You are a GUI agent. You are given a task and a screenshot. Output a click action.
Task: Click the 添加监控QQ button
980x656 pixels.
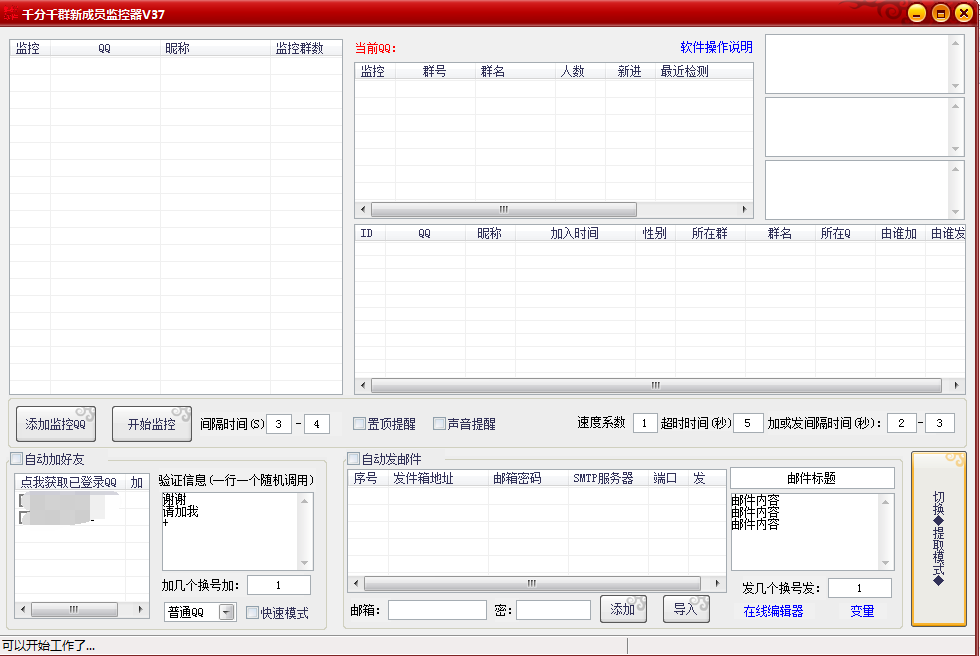[x=56, y=424]
